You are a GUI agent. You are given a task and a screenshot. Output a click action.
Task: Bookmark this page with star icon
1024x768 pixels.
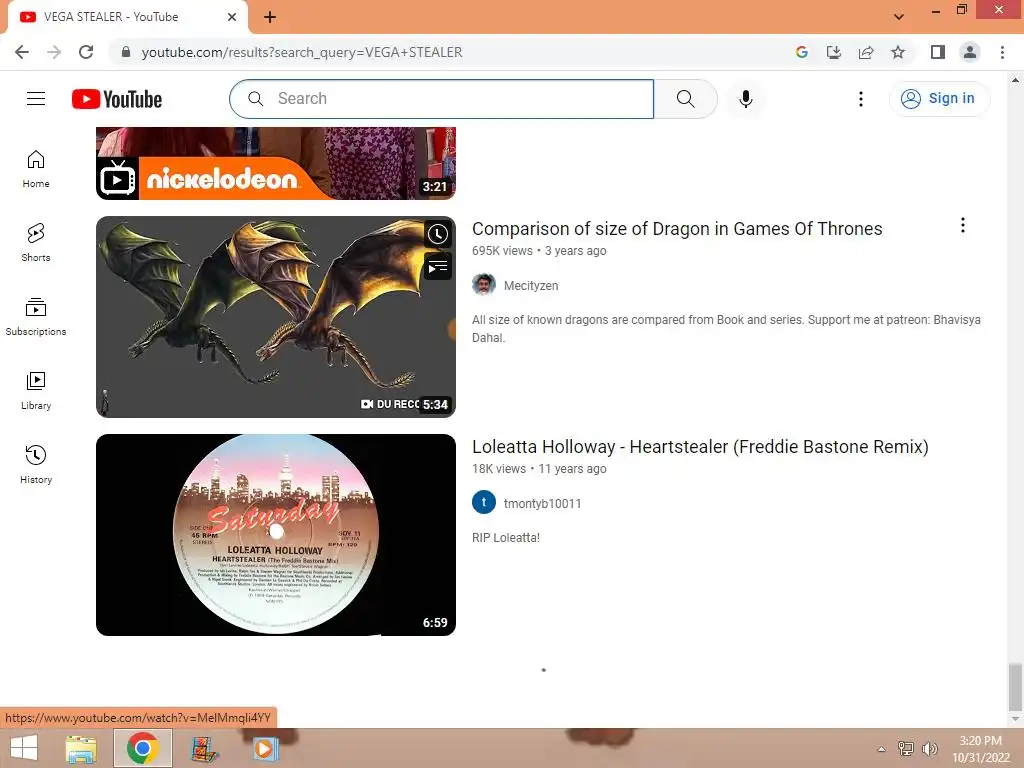pos(898,52)
